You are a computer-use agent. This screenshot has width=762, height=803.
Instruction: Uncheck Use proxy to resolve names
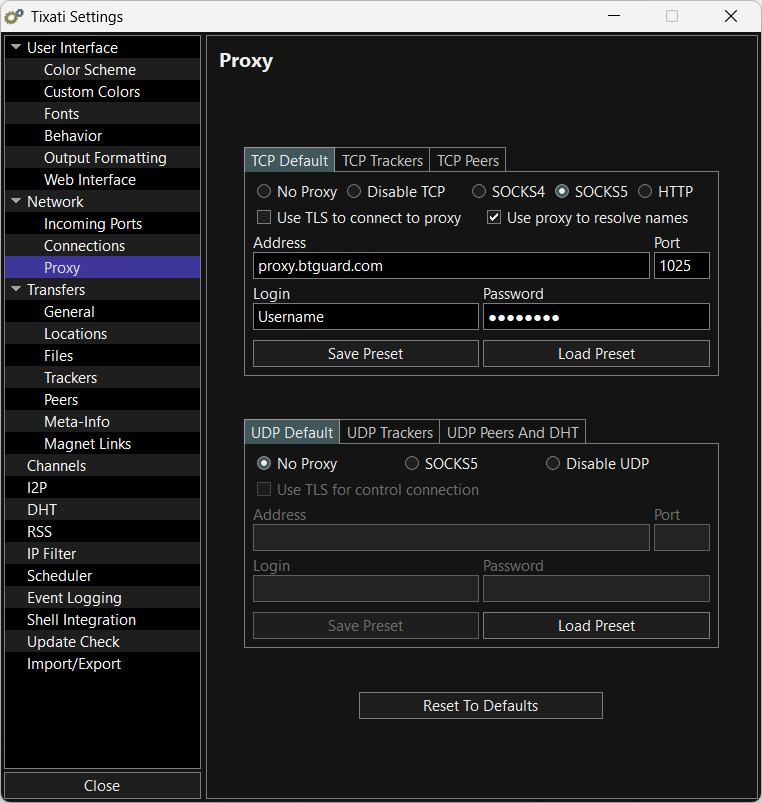pyautogui.click(x=494, y=217)
